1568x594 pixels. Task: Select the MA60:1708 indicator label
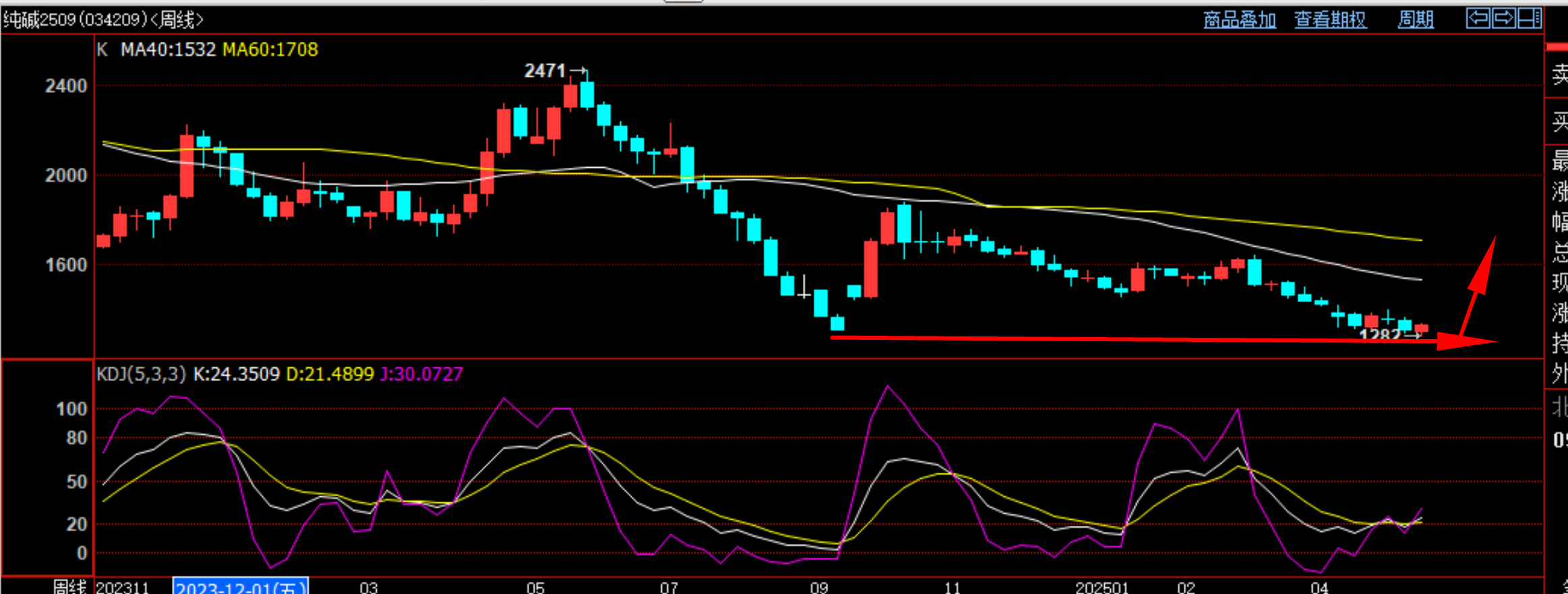pyautogui.click(x=270, y=49)
